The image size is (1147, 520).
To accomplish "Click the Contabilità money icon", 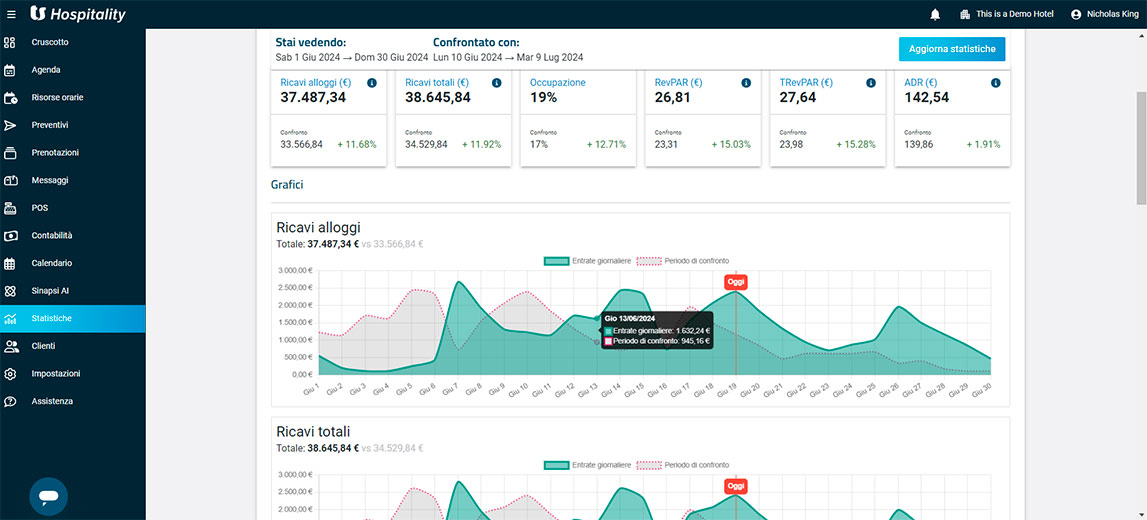I will coord(10,235).
